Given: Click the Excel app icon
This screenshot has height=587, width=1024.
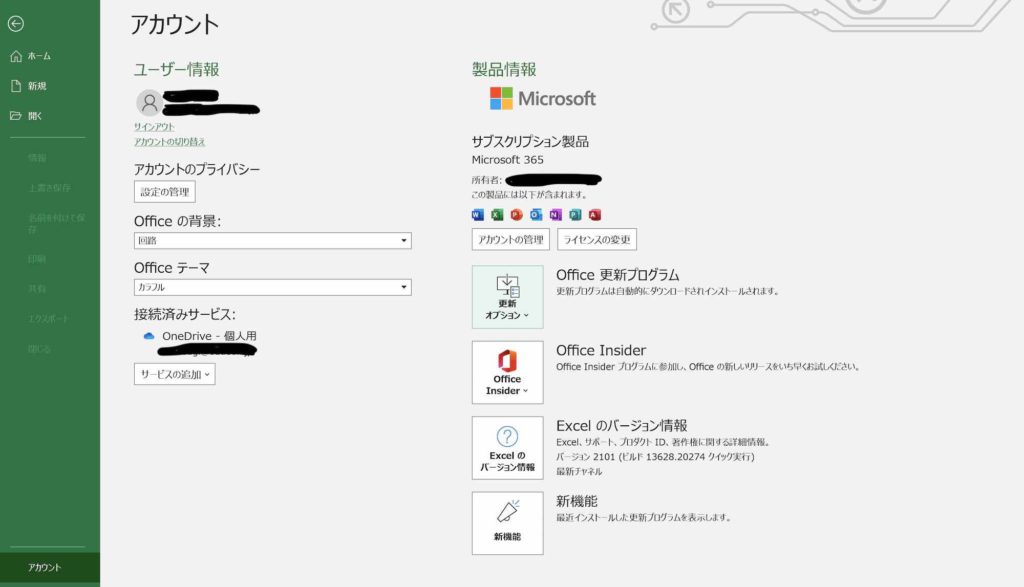Looking at the screenshot, I should 497,215.
